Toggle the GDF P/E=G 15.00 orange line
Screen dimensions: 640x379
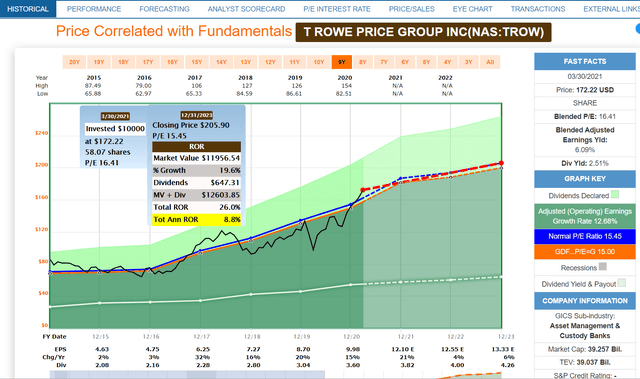pos(584,252)
